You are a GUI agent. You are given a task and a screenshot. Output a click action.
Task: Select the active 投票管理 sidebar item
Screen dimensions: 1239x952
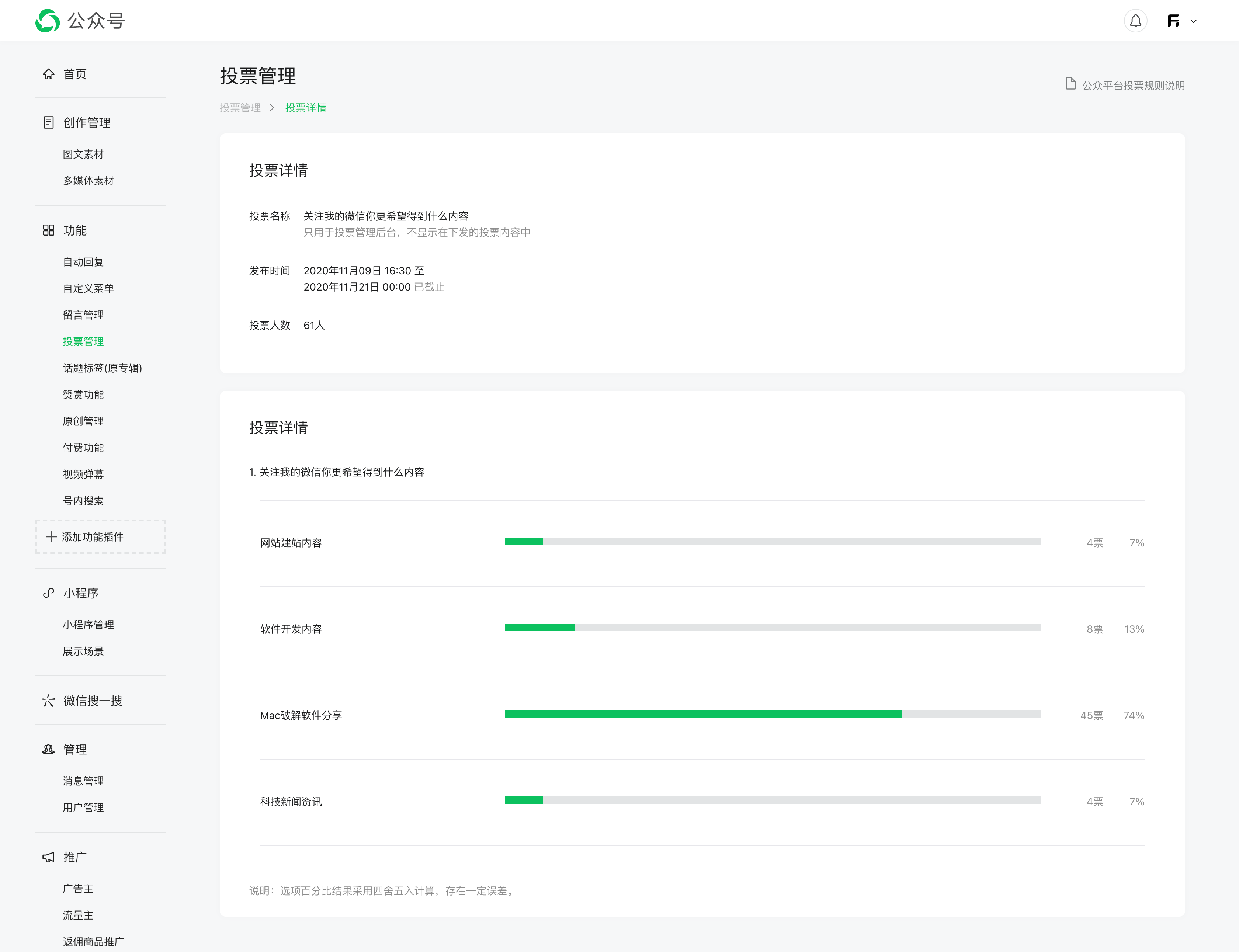83,342
